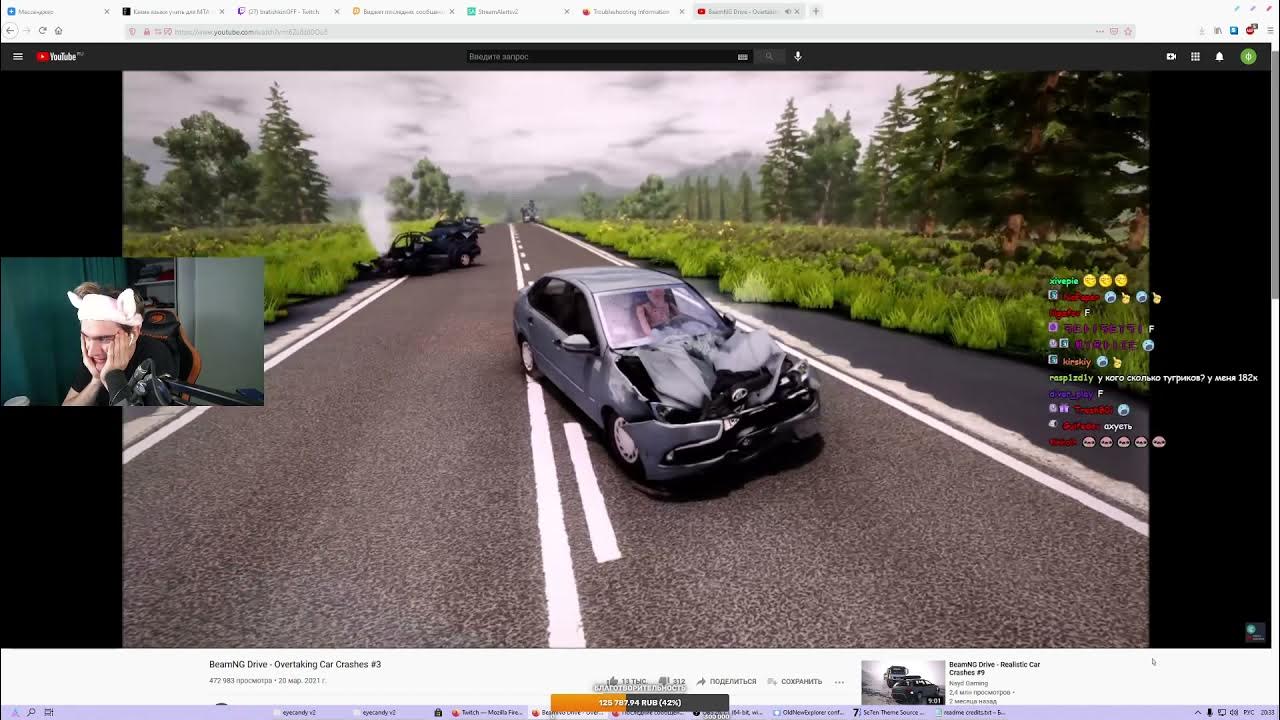Open Twitch Mozilla Firefox taskbar item
Viewport: 1280px width, 720px height.
pyautogui.click(x=487, y=712)
